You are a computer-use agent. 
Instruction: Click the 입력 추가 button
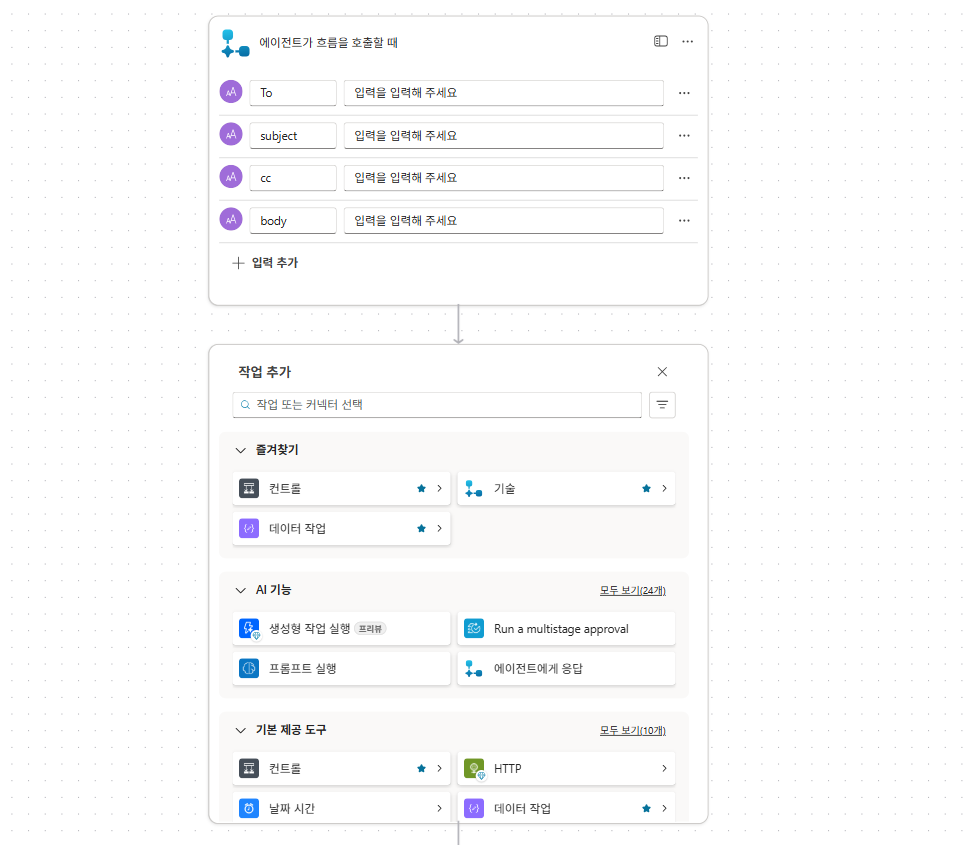coord(265,263)
